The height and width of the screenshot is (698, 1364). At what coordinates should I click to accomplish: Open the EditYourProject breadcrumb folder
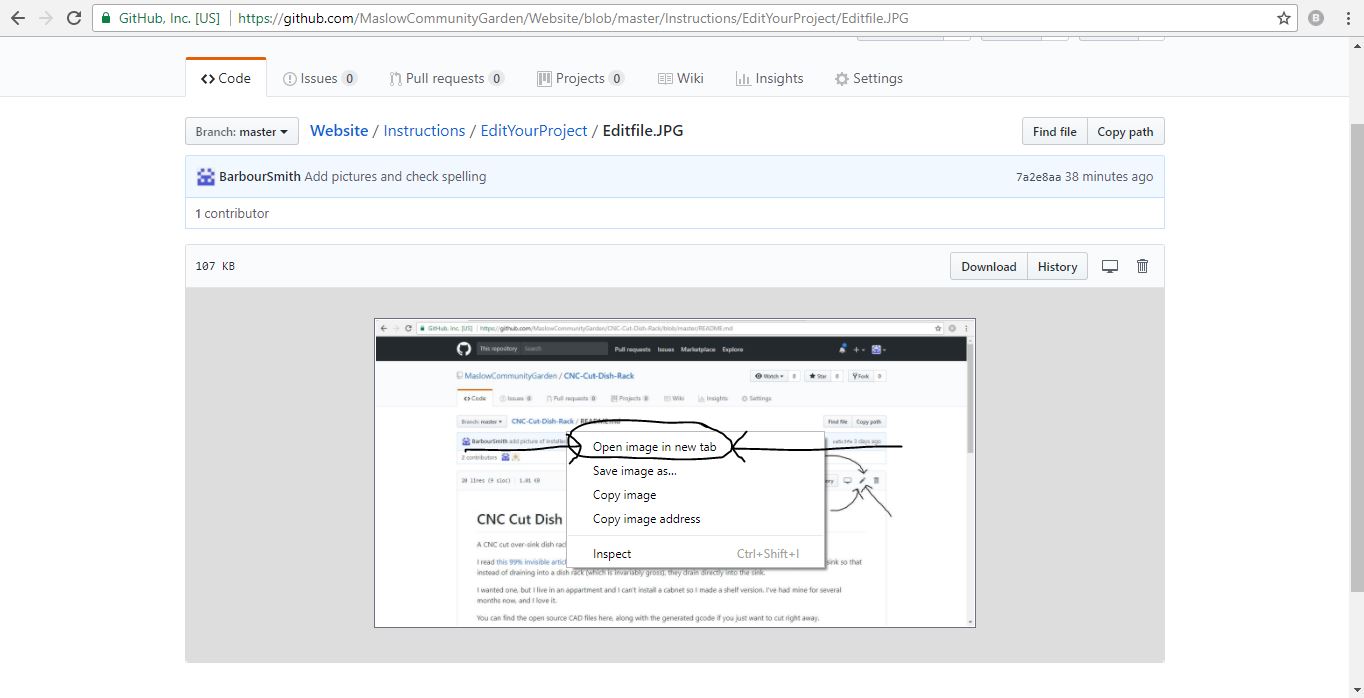point(534,131)
